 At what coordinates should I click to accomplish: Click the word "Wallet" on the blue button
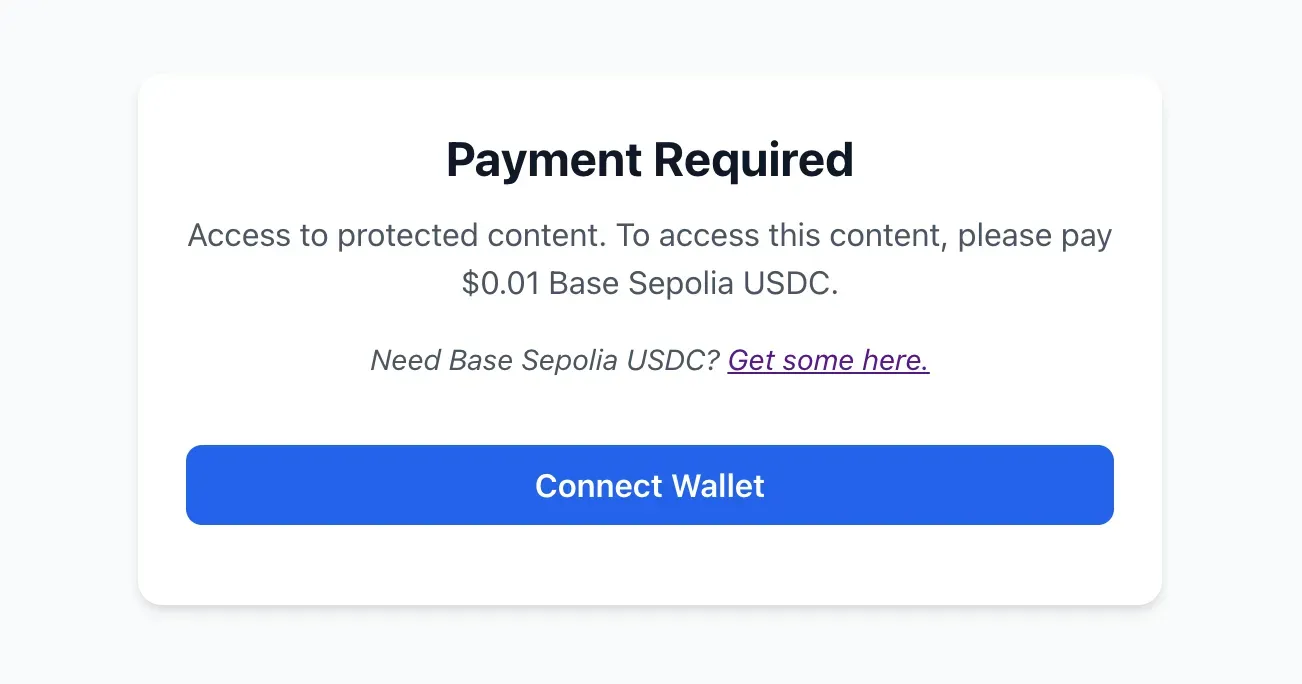tap(718, 485)
